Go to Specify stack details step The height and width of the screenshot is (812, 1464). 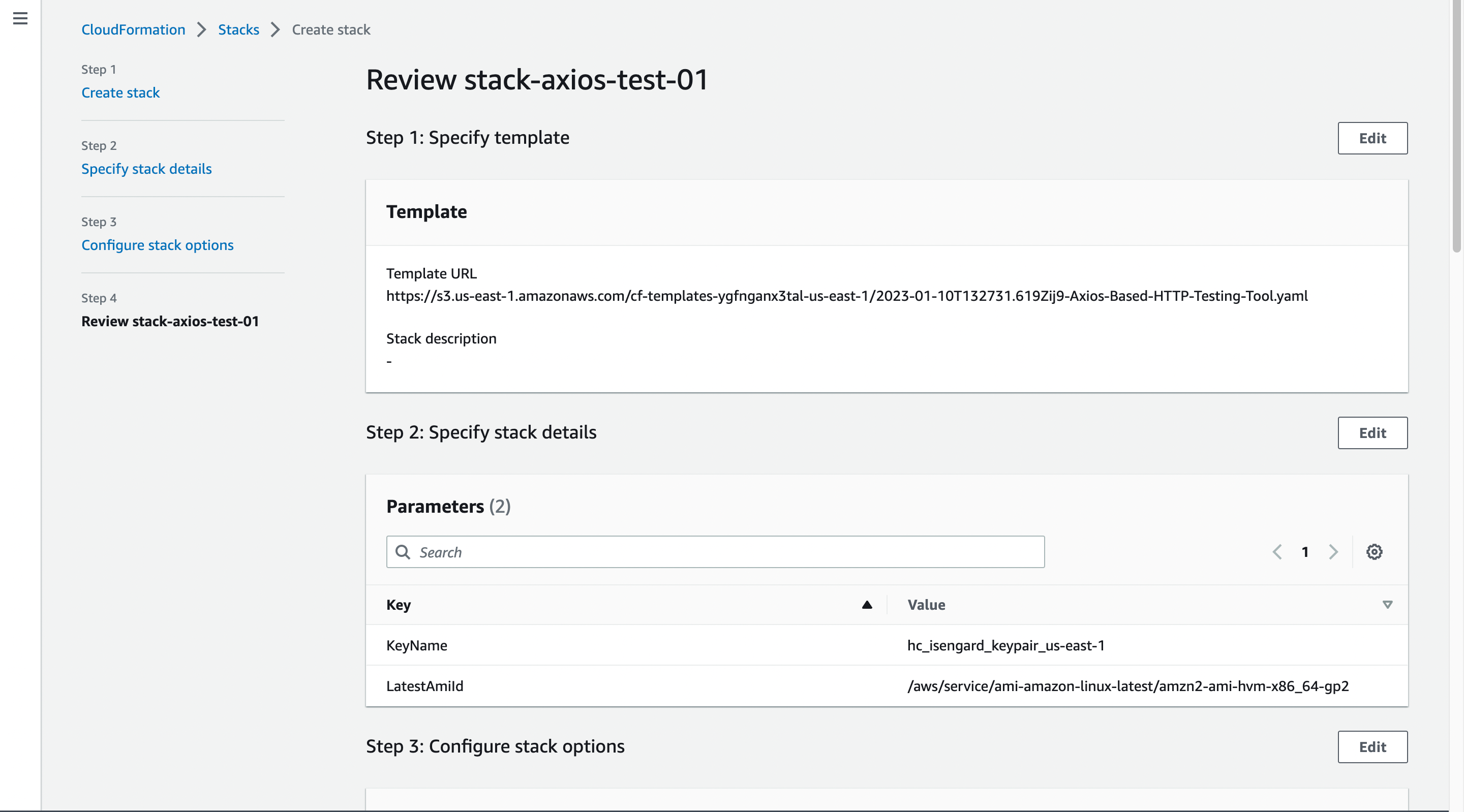tap(146, 169)
